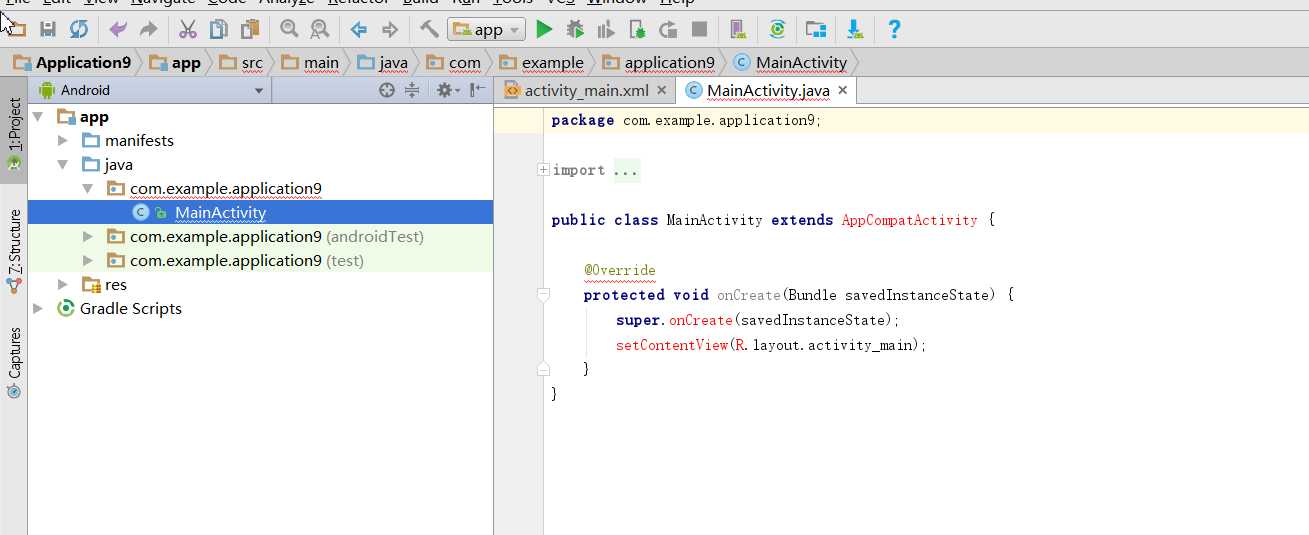Click the Synchronize toolbar icon

coord(77,29)
